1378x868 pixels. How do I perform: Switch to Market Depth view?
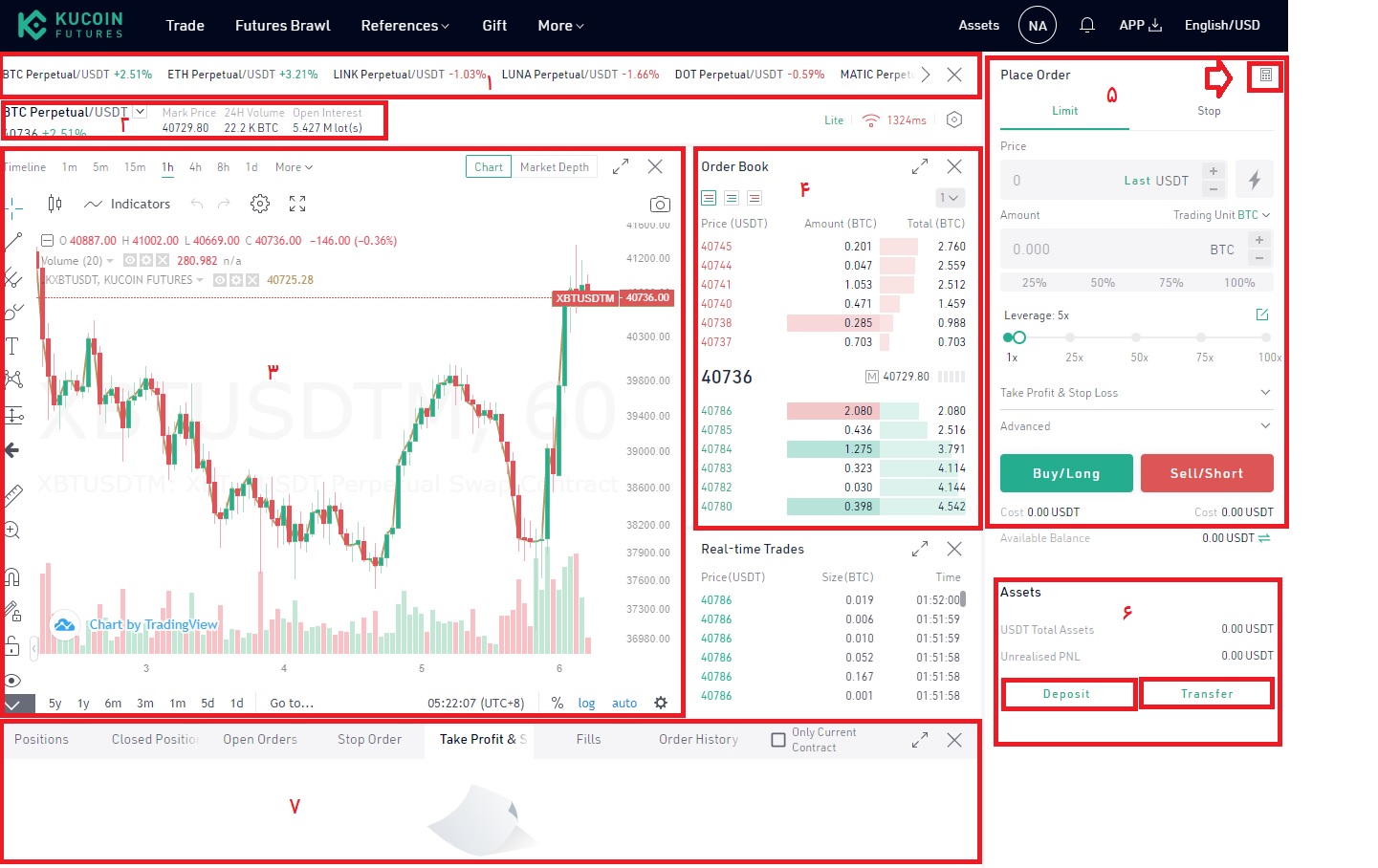555,167
